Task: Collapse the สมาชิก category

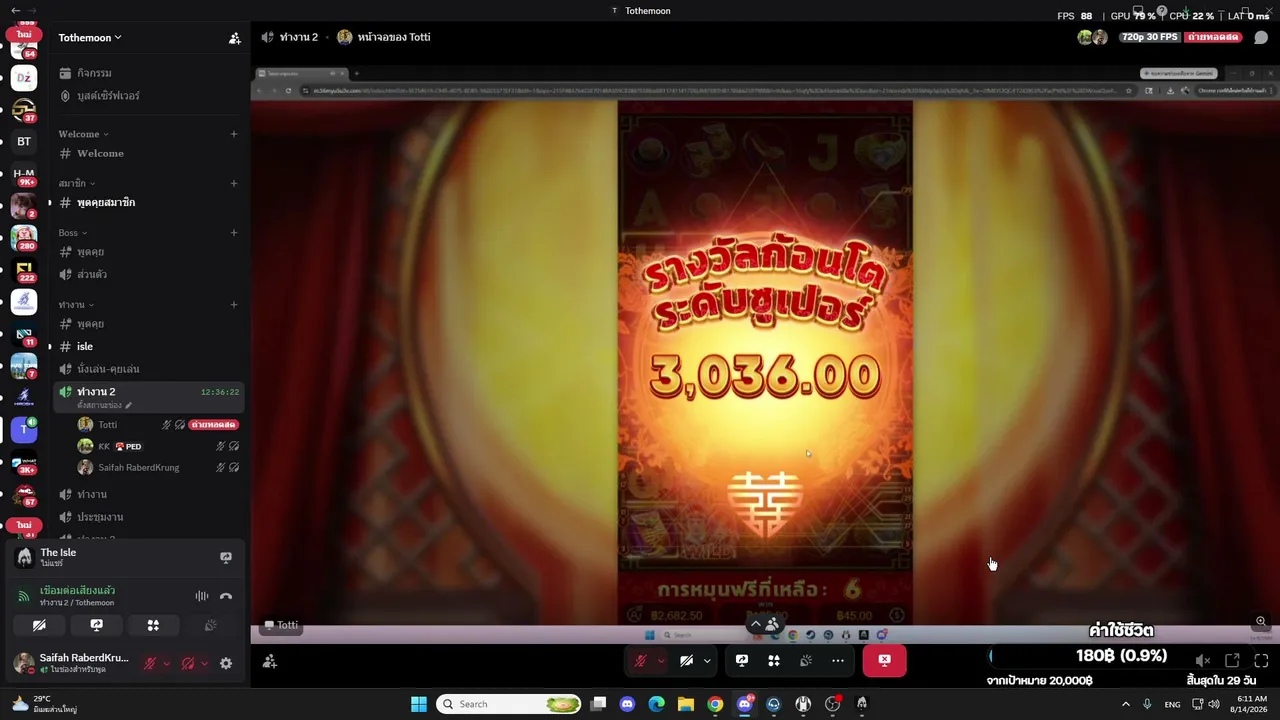Action: point(76,183)
